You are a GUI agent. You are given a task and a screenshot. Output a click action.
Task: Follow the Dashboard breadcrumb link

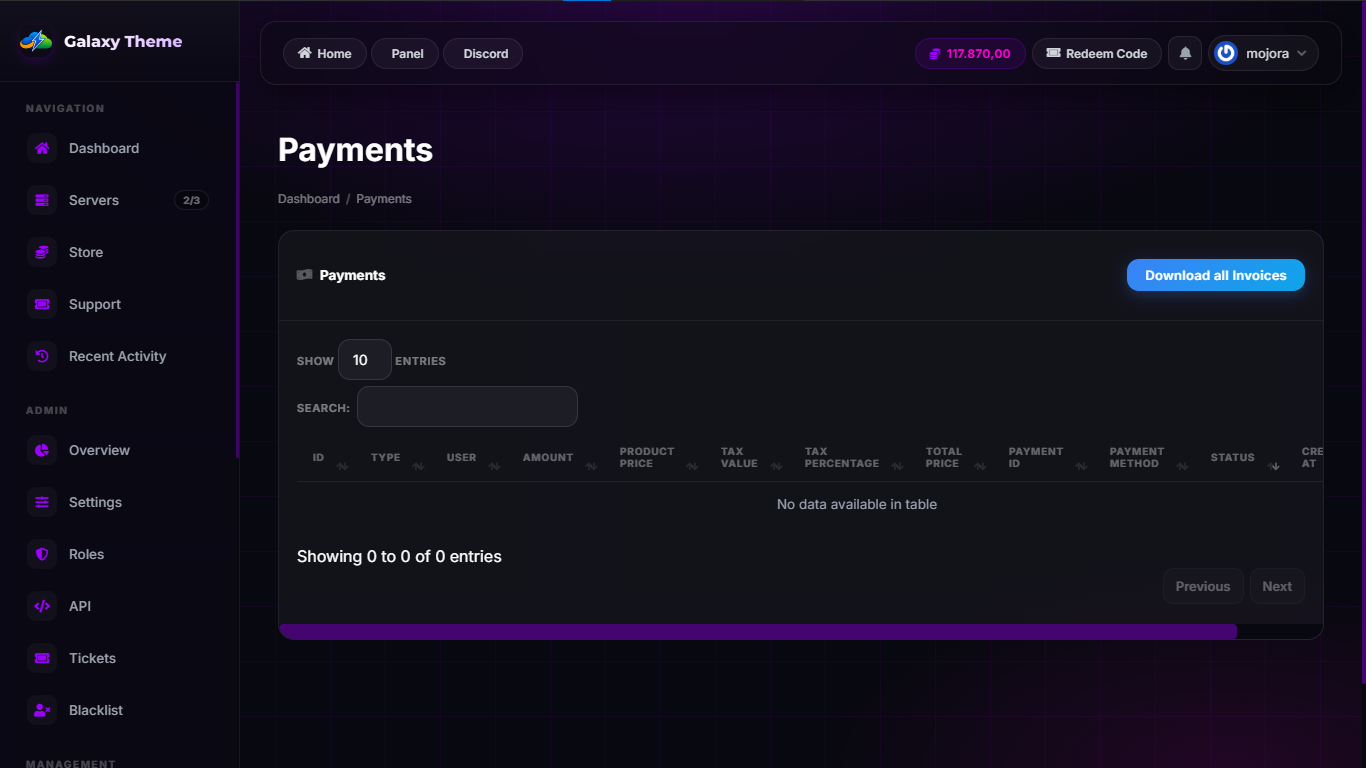tap(308, 199)
